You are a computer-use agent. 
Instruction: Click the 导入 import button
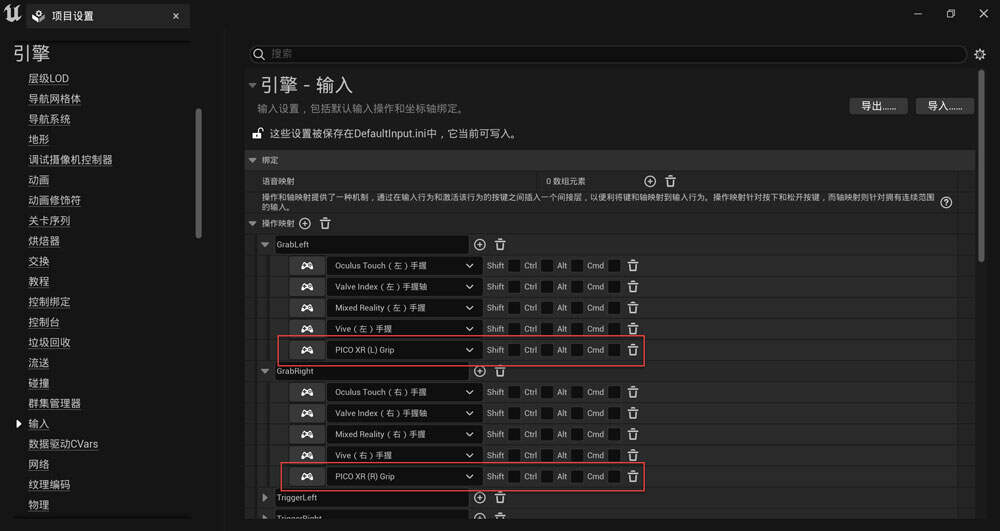point(944,106)
